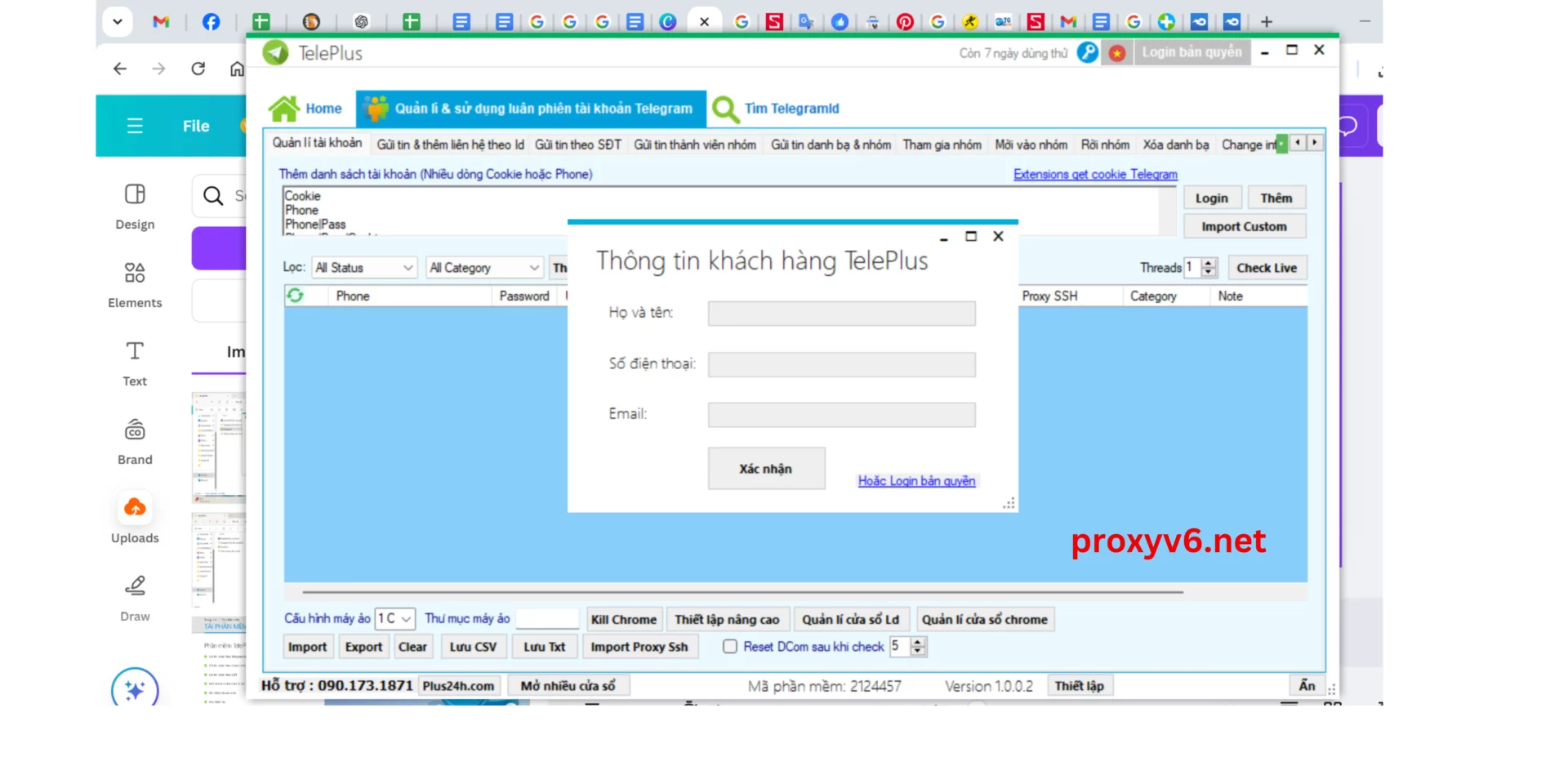1568x784 pixels.
Task: Click the Xác nhận button
Action: [x=766, y=469]
